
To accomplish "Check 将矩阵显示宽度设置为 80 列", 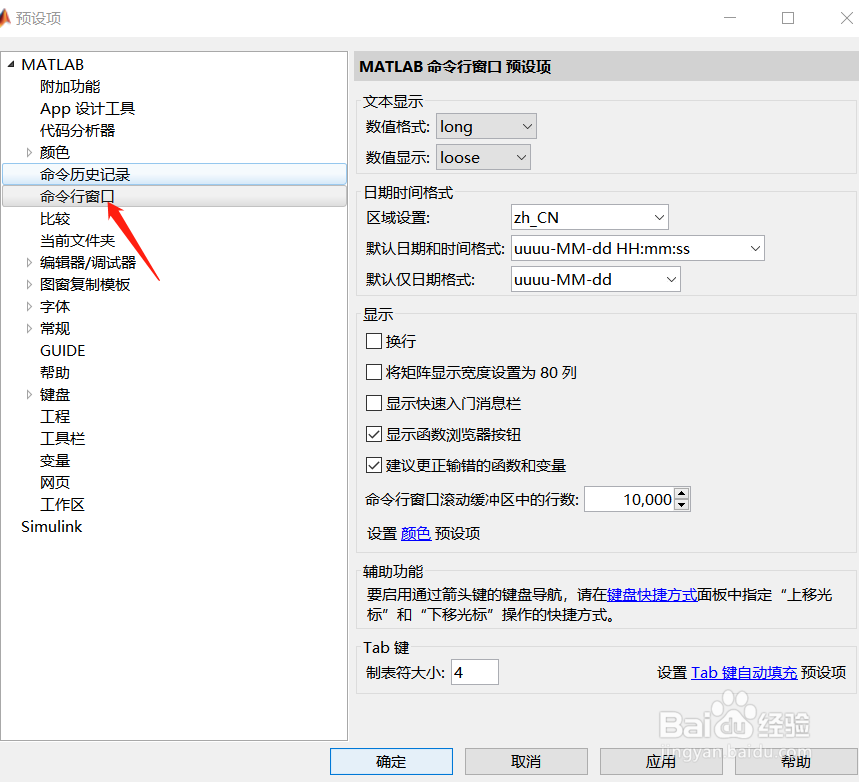I will pyautogui.click(x=374, y=373).
